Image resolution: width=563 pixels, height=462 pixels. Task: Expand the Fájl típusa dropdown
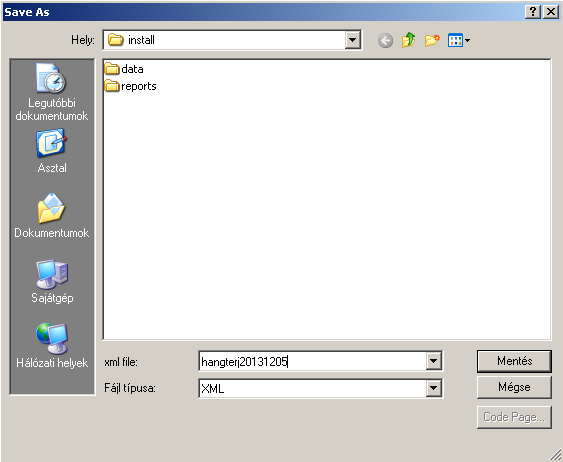[x=434, y=388]
